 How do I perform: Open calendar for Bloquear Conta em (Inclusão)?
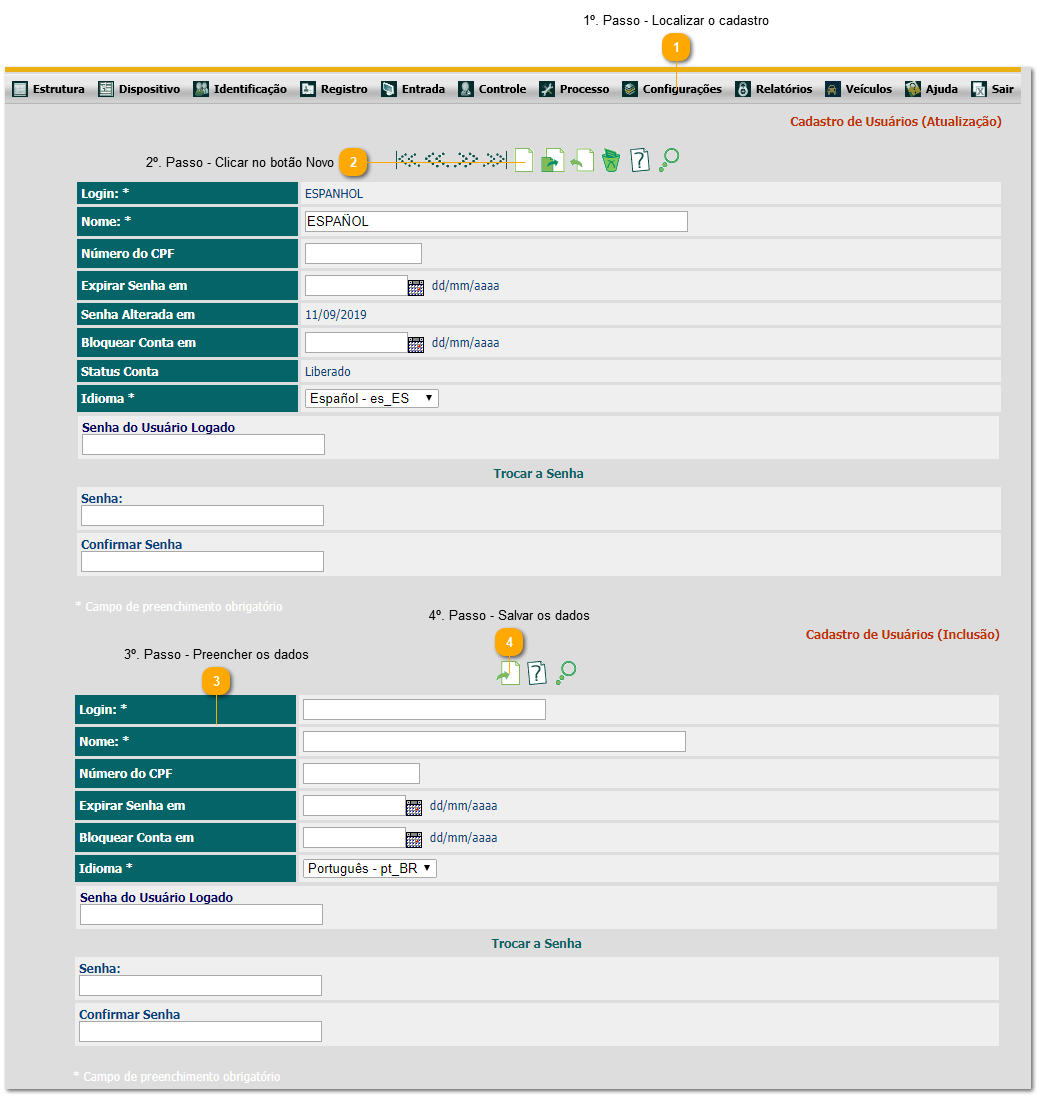click(x=414, y=839)
